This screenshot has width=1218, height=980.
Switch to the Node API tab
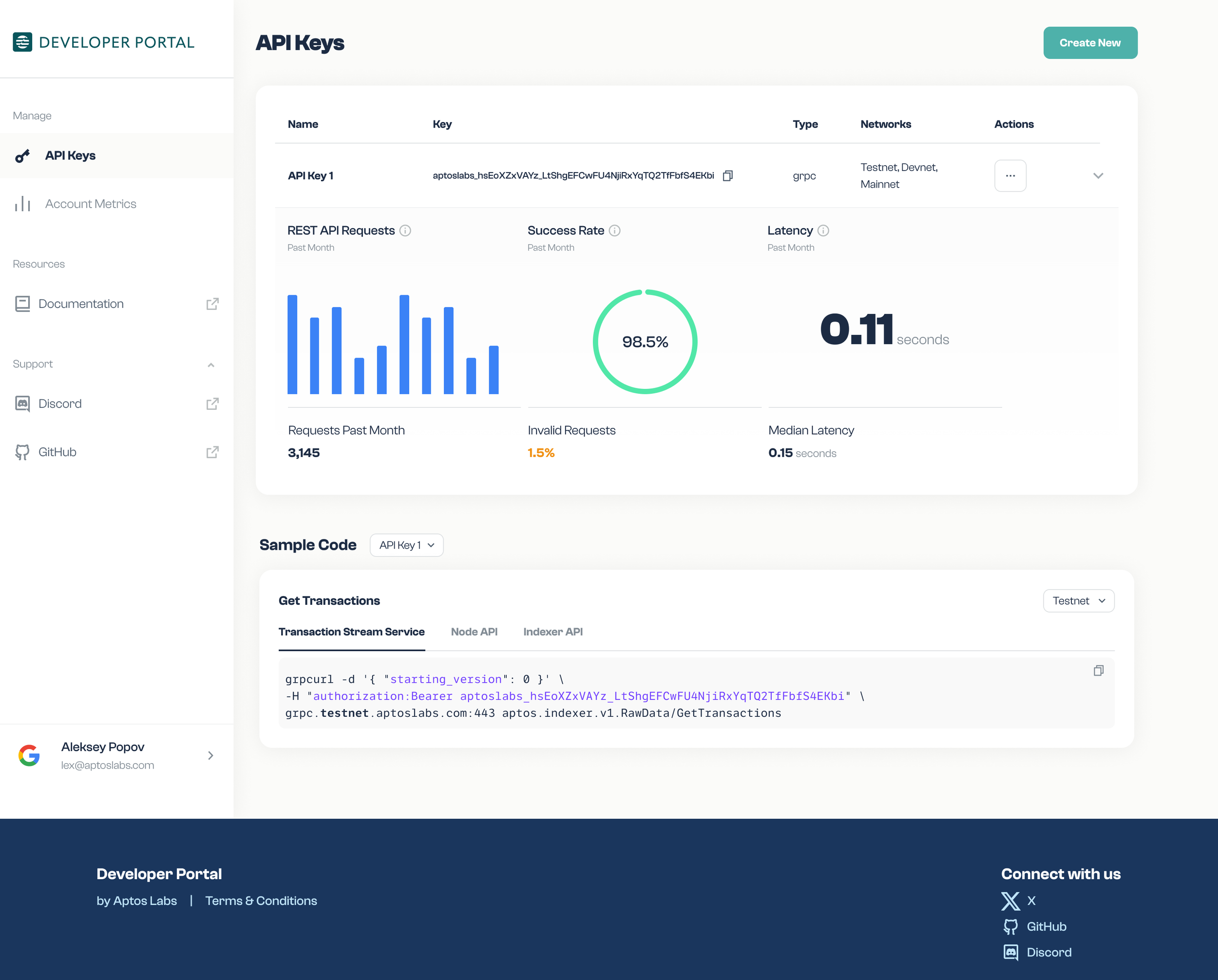click(x=474, y=632)
